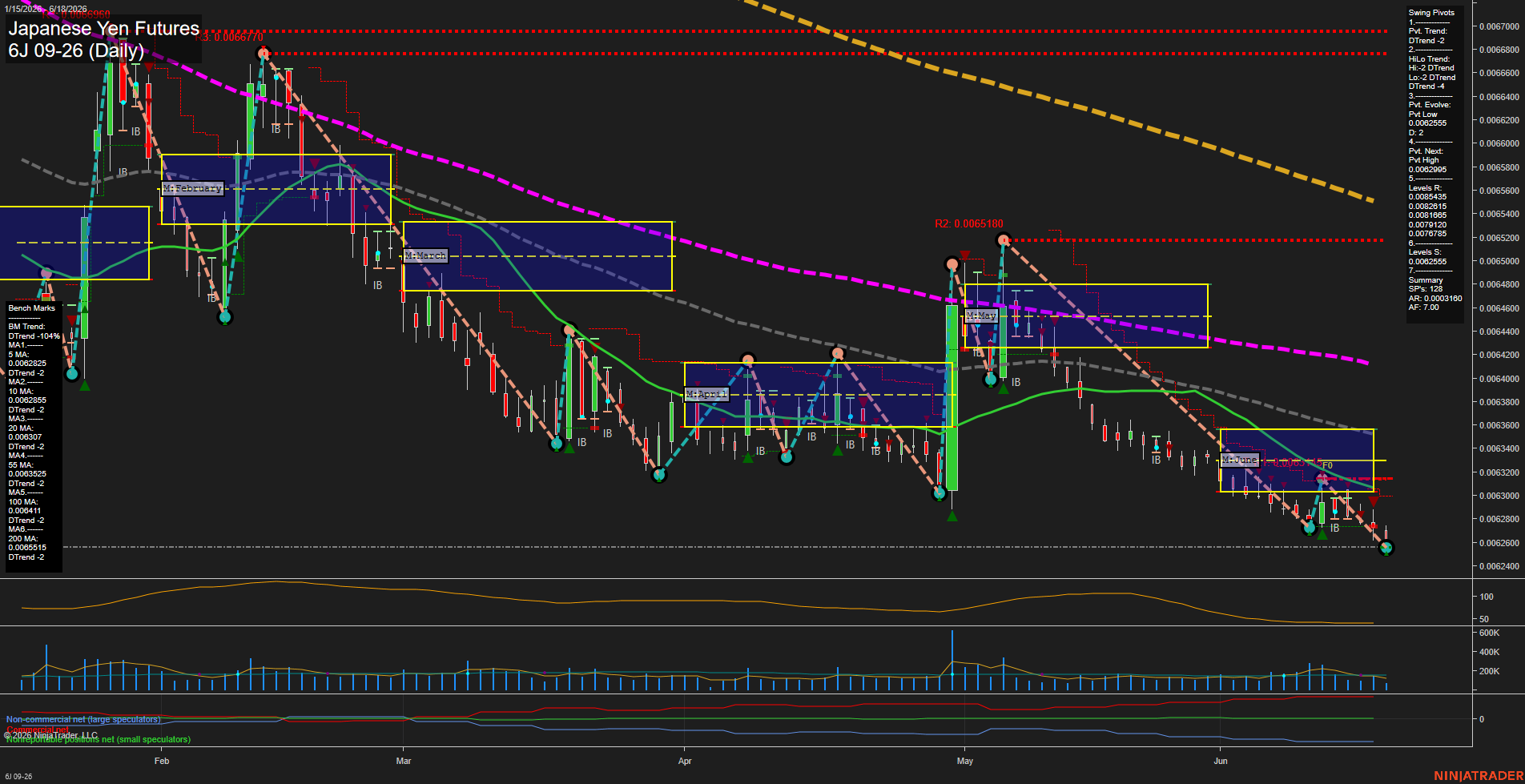Click the Pvt High value 0.0062995
The width and height of the screenshot is (1525, 784).
click(x=1427, y=170)
